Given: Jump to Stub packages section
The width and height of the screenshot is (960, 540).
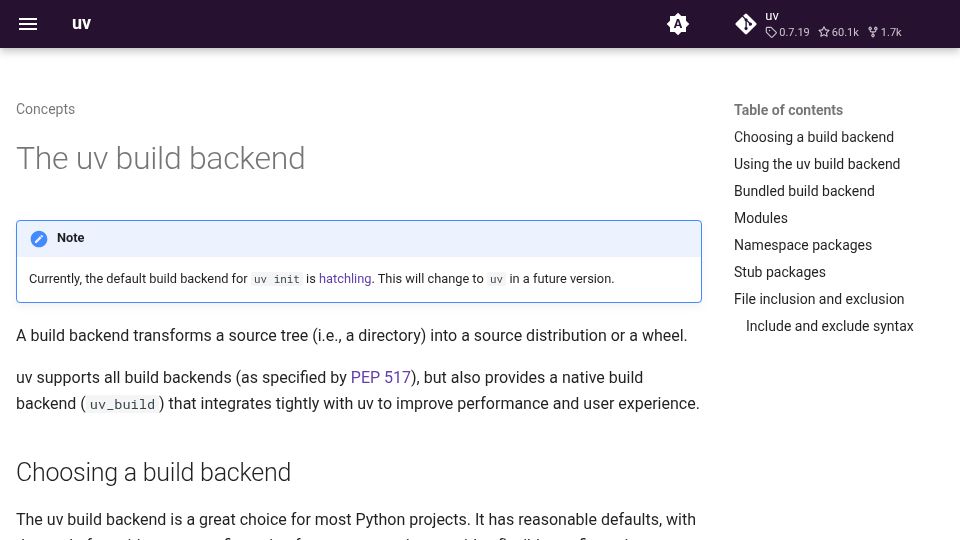Looking at the screenshot, I should tap(779, 272).
